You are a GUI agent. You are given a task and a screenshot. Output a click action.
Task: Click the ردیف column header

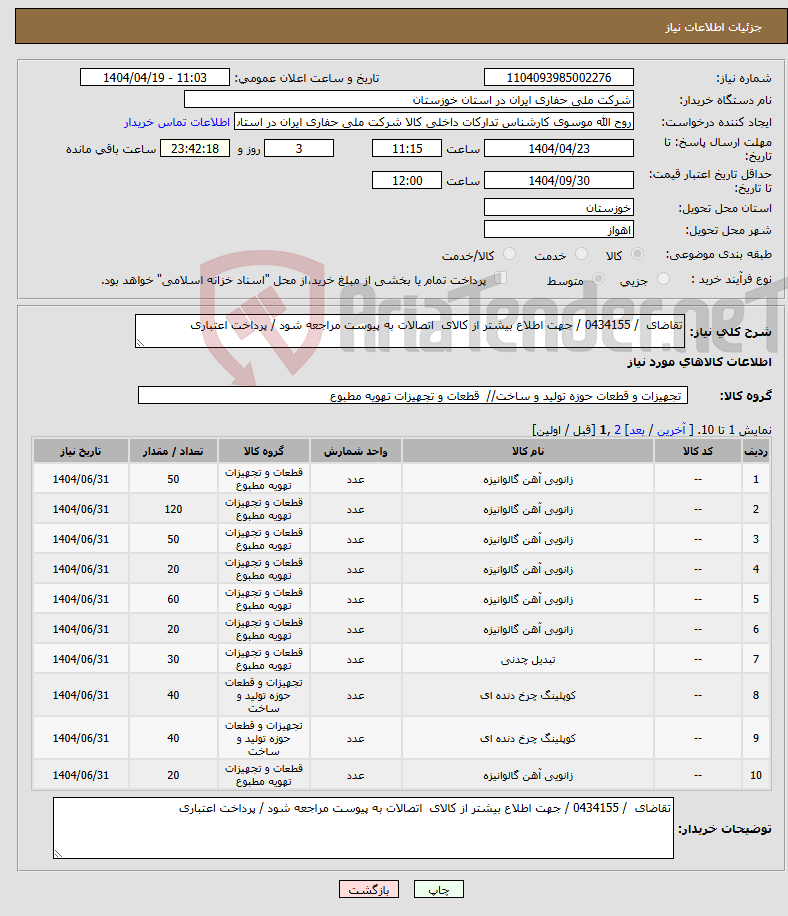tap(756, 451)
